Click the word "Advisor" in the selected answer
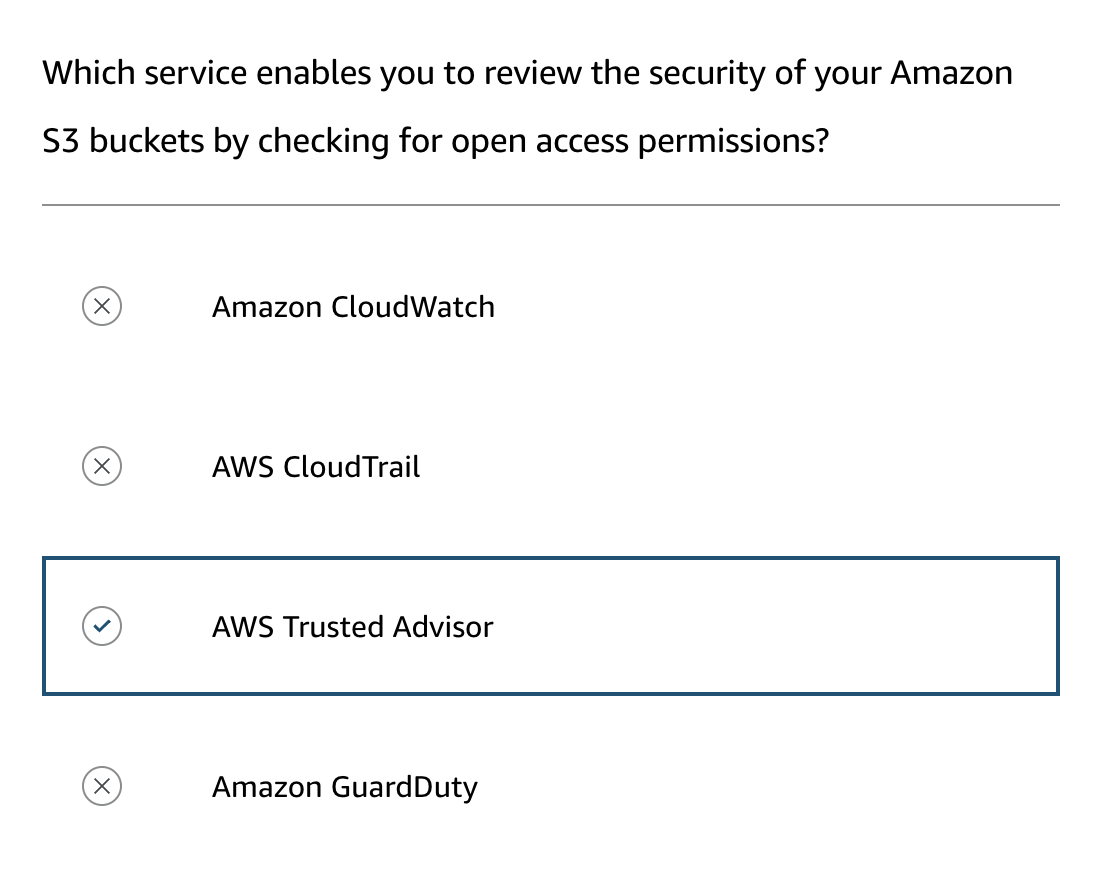 coord(443,627)
